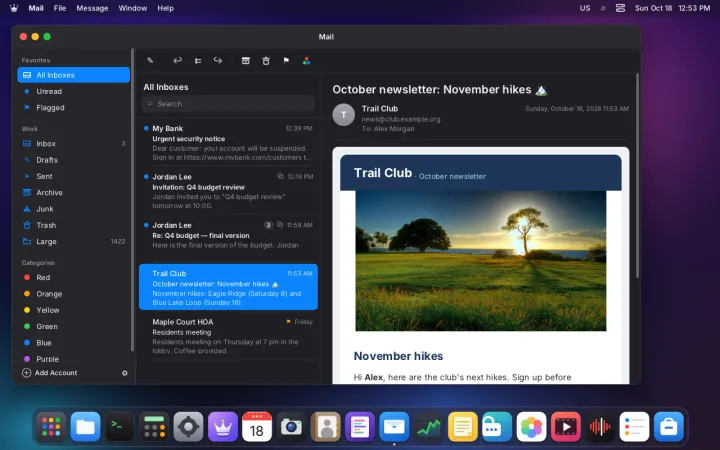The image size is (720, 450).
Task: Reply all using the double arrow icon
Action: (x=198, y=61)
